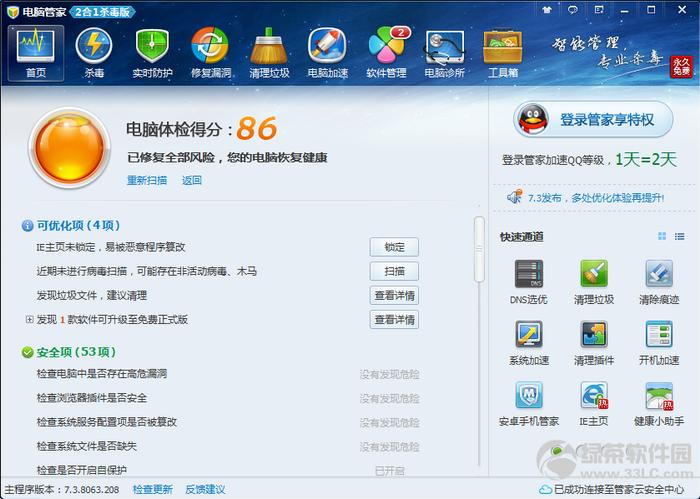Click the 检查更新 link
The width and height of the screenshot is (700, 499).
(153, 490)
